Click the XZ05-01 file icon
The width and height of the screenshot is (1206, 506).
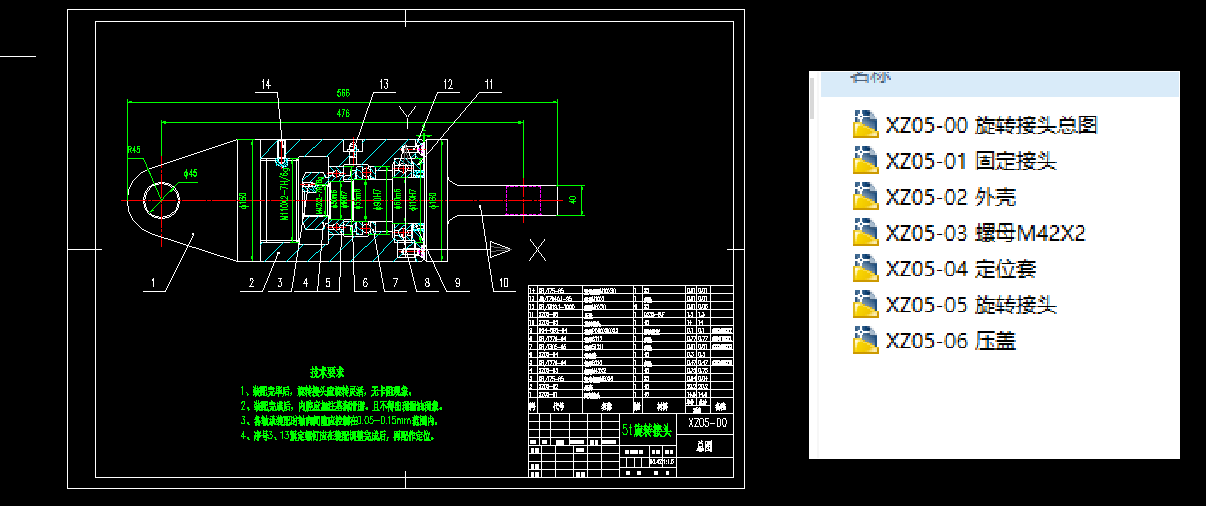[862, 161]
